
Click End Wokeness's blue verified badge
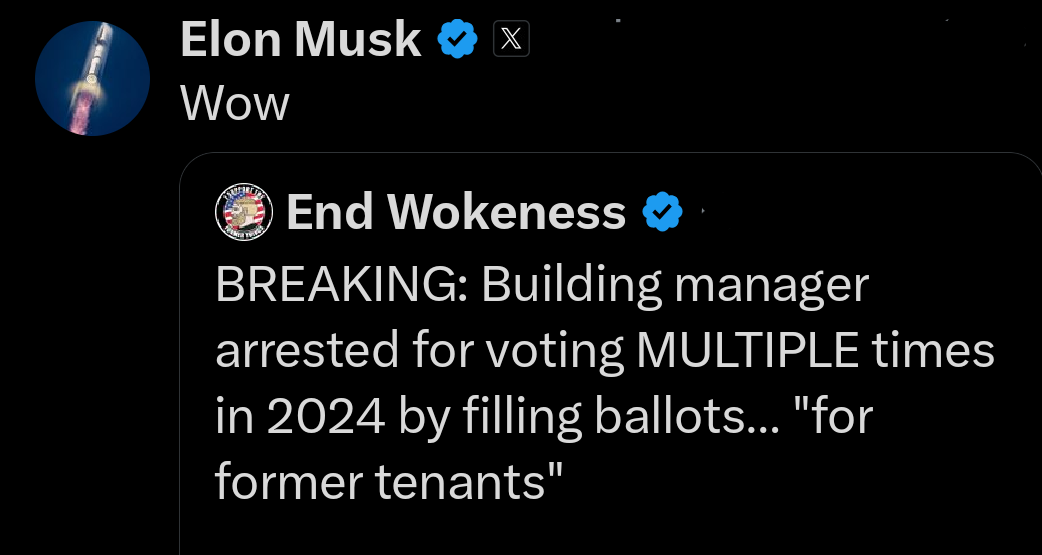tap(660, 212)
